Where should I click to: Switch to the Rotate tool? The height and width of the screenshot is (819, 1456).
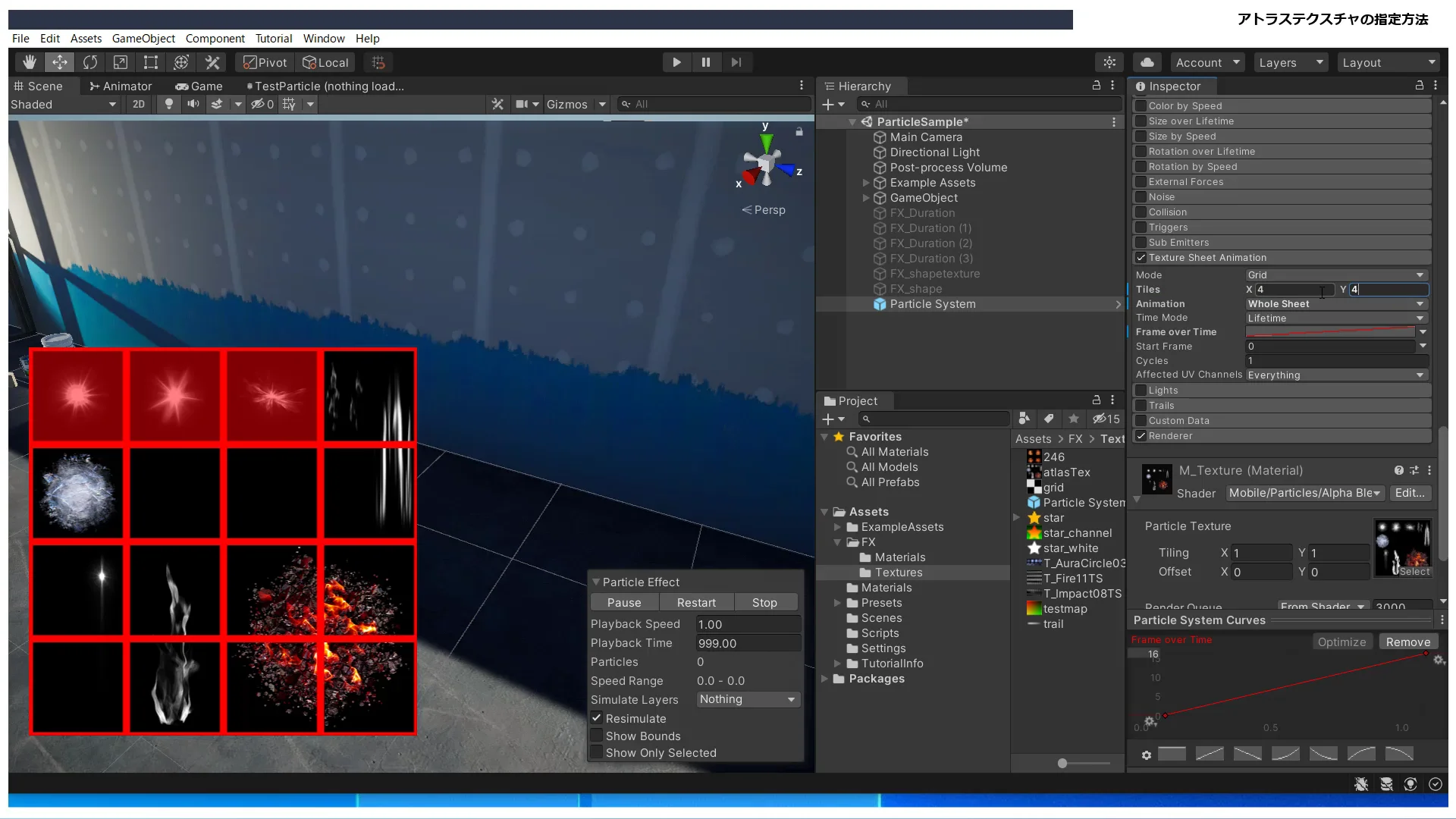coord(90,62)
